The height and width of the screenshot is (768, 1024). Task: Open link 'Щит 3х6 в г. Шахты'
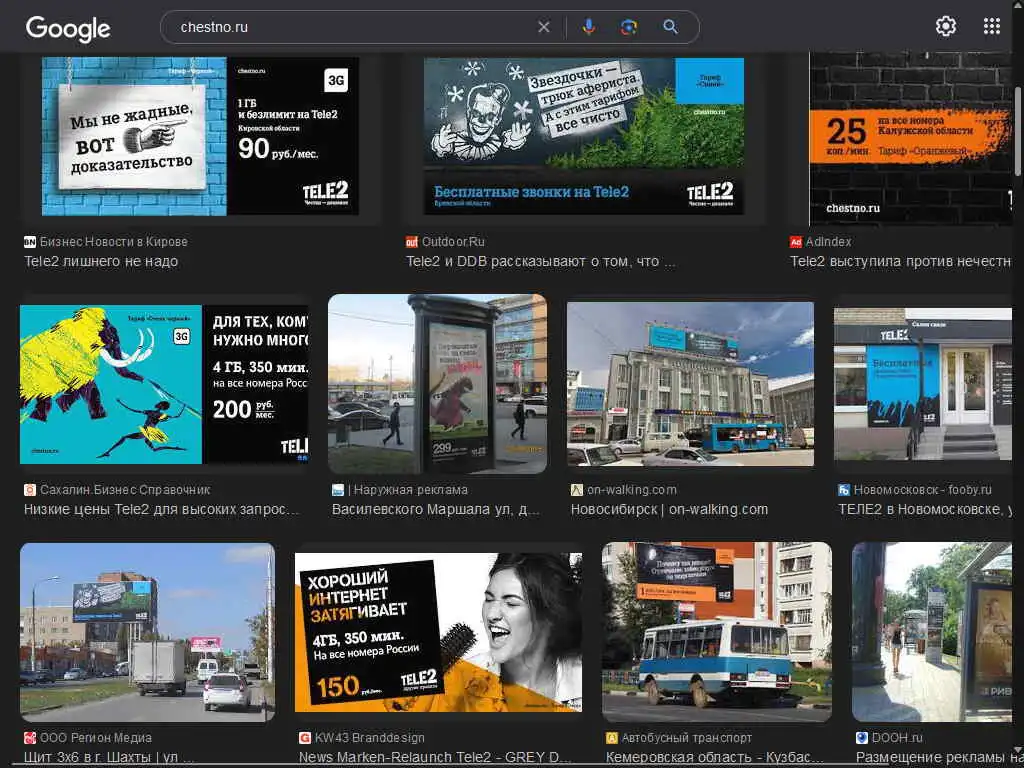(109, 758)
